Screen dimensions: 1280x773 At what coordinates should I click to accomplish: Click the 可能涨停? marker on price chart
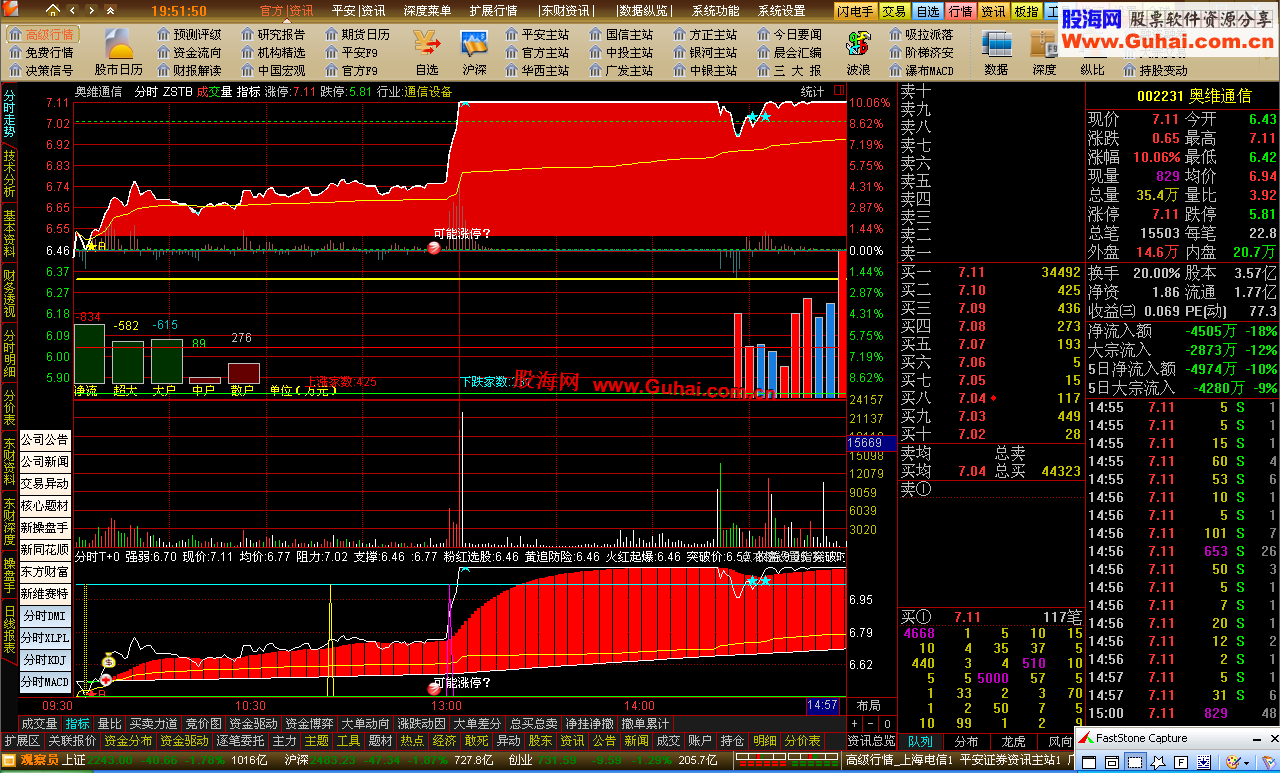click(x=462, y=234)
